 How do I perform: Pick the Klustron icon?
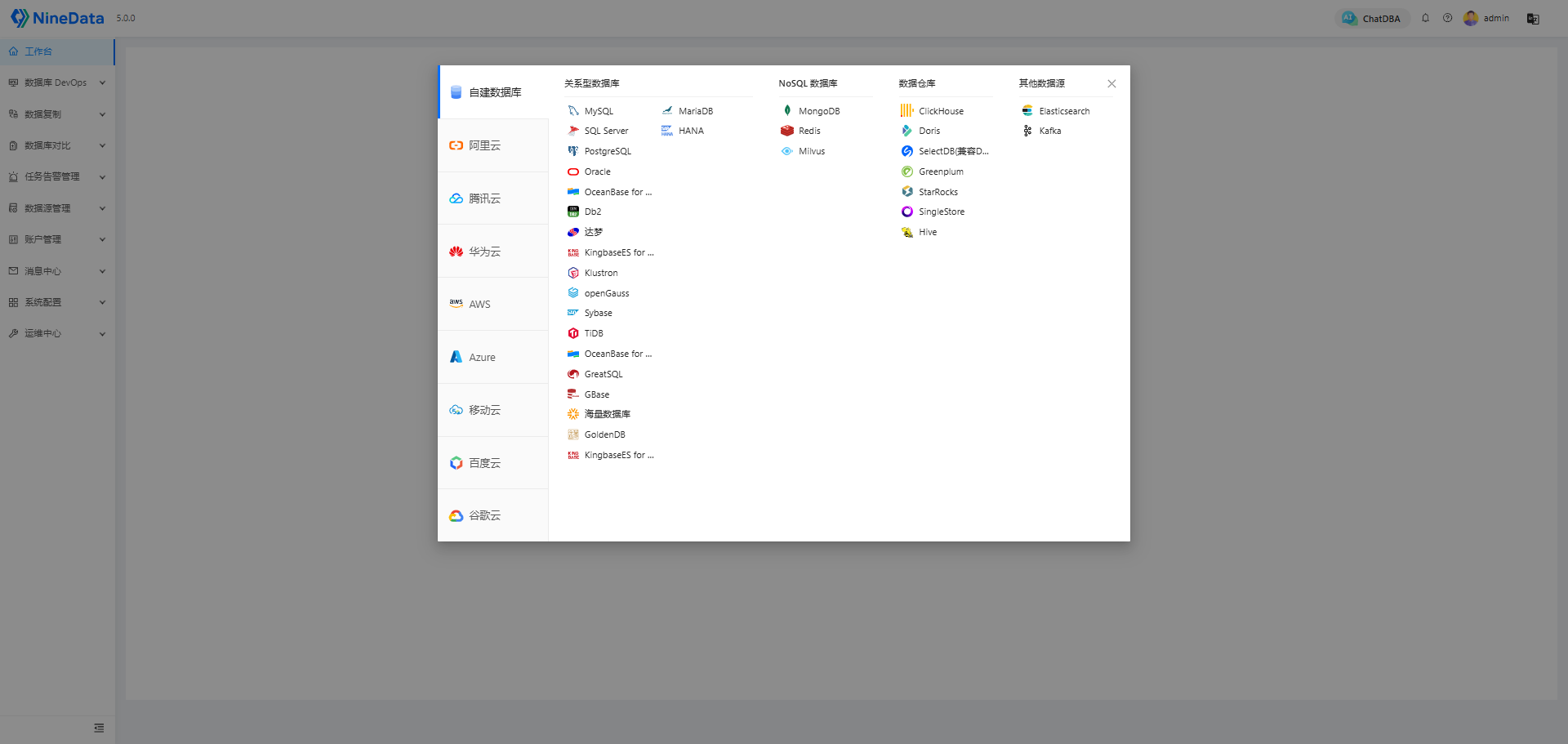(x=573, y=273)
